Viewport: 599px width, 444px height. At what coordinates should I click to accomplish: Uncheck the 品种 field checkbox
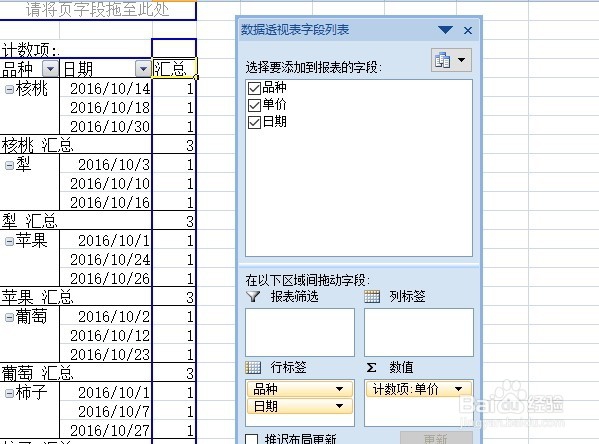point(254,88)
